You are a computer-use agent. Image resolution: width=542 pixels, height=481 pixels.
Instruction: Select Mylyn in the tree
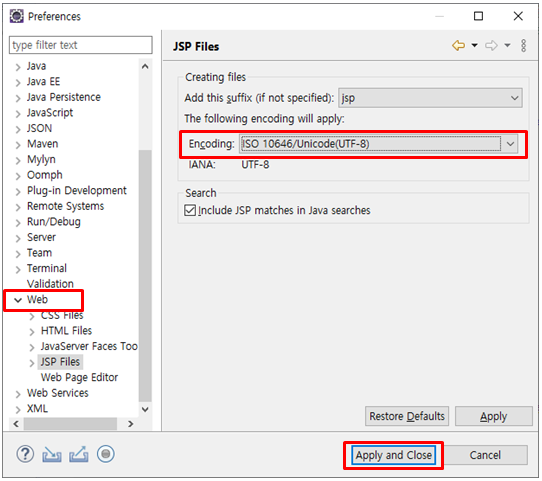pos(41,159)
